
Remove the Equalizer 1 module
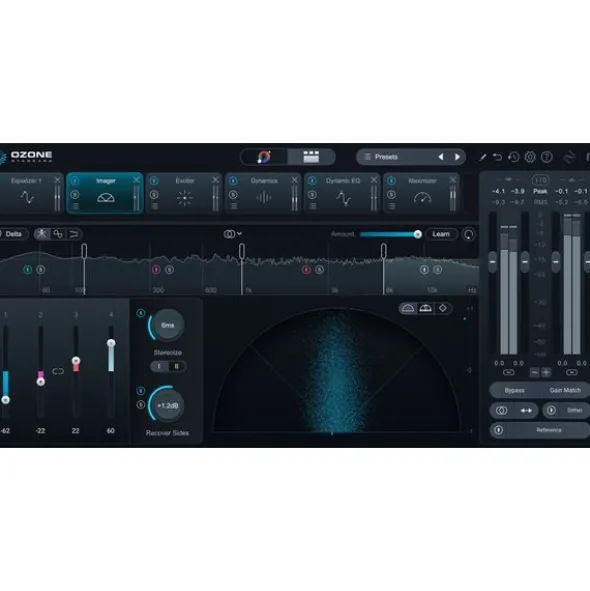[57, 180]
